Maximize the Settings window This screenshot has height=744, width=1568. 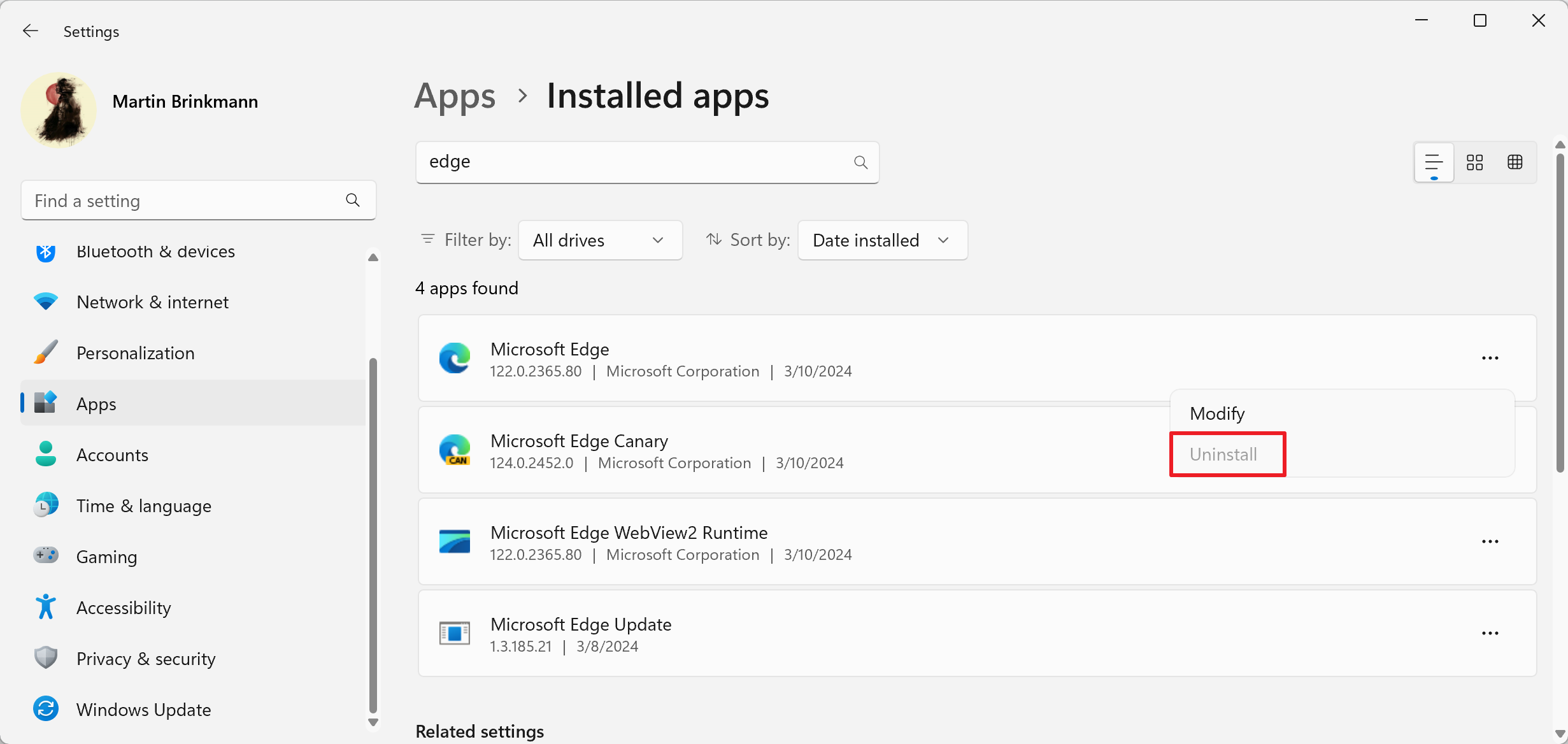(x=1480, y=20)
